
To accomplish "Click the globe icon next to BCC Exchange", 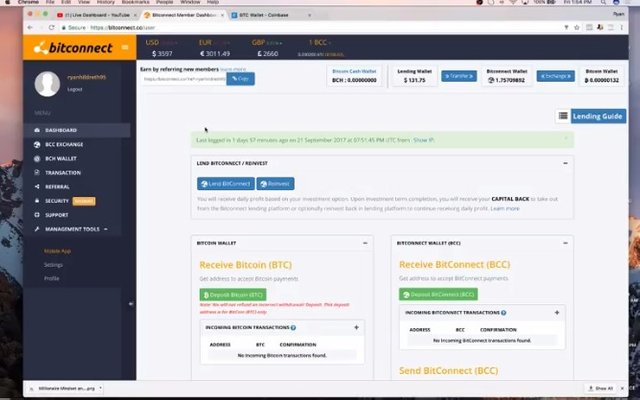I will (x=37, y=144).
